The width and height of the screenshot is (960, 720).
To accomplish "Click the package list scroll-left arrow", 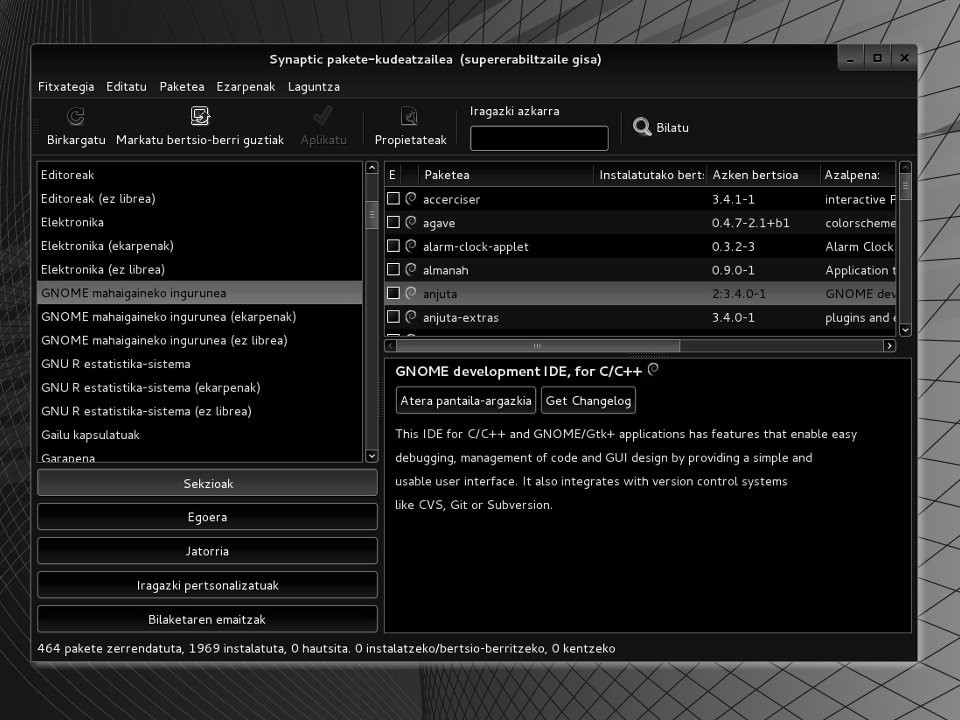I will (x=391, y=346).
